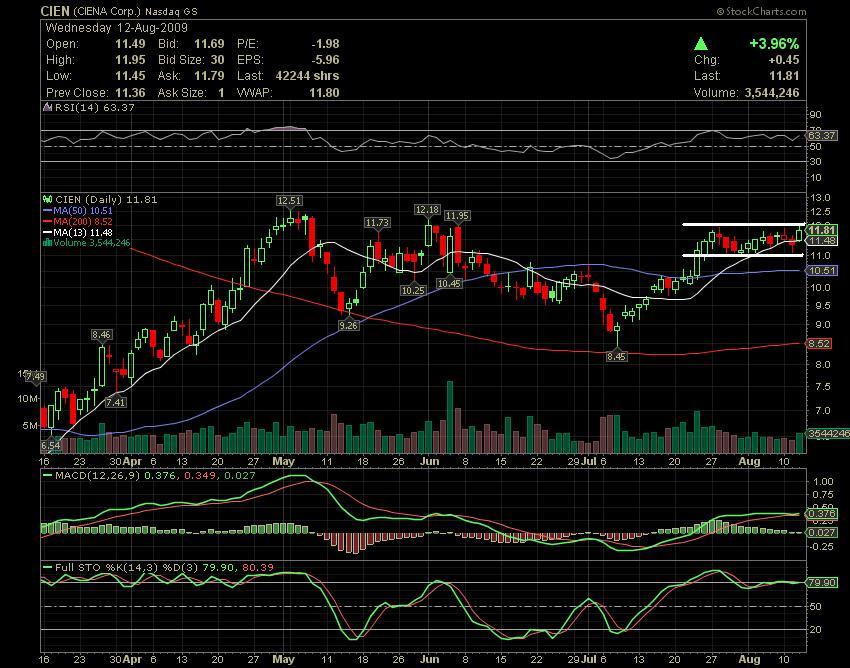Click the 6.54 low price label
This screenshot has height=668, width=850.
click(51, 446)
